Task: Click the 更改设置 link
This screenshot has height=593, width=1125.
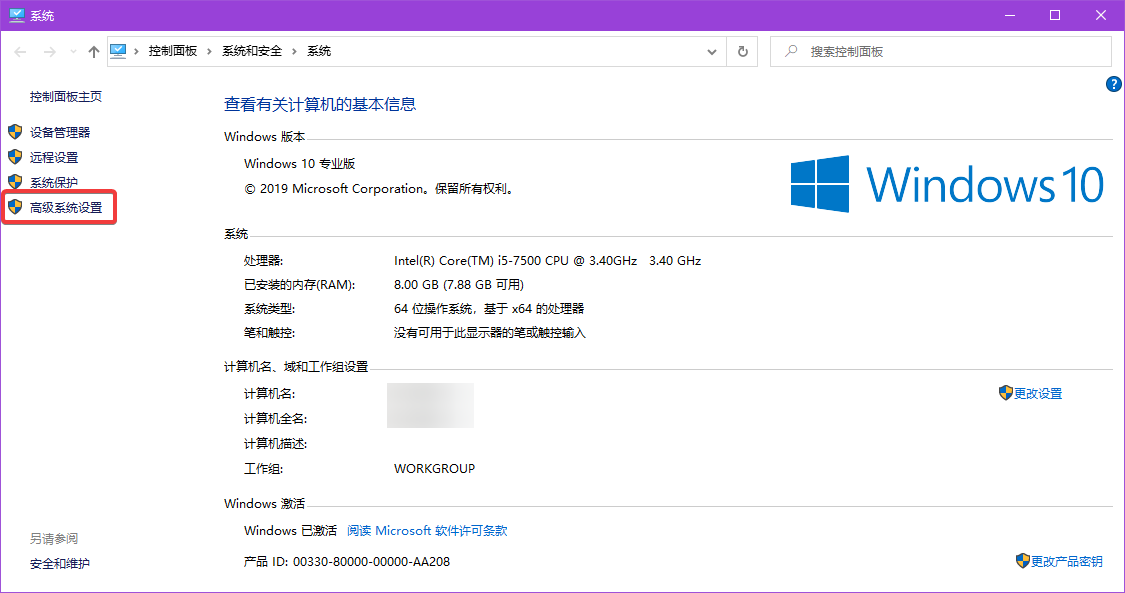Action: point(1038,394)
